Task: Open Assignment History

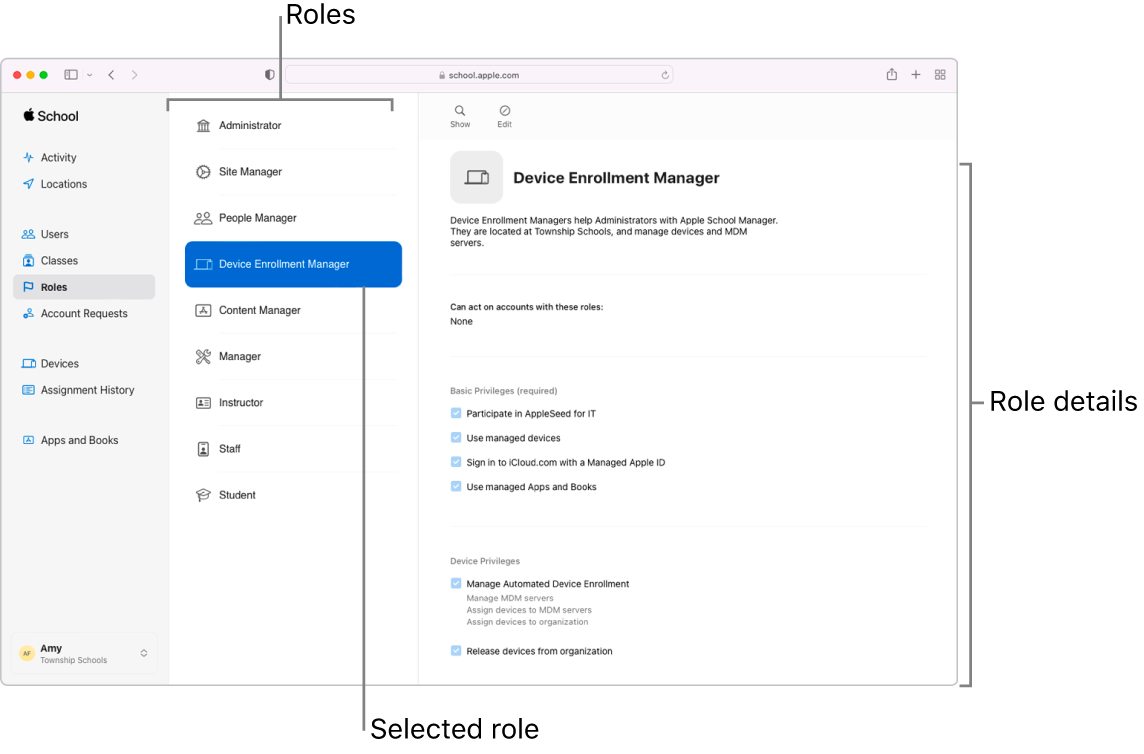Action: pyautogui.click(x=86, y=390)
